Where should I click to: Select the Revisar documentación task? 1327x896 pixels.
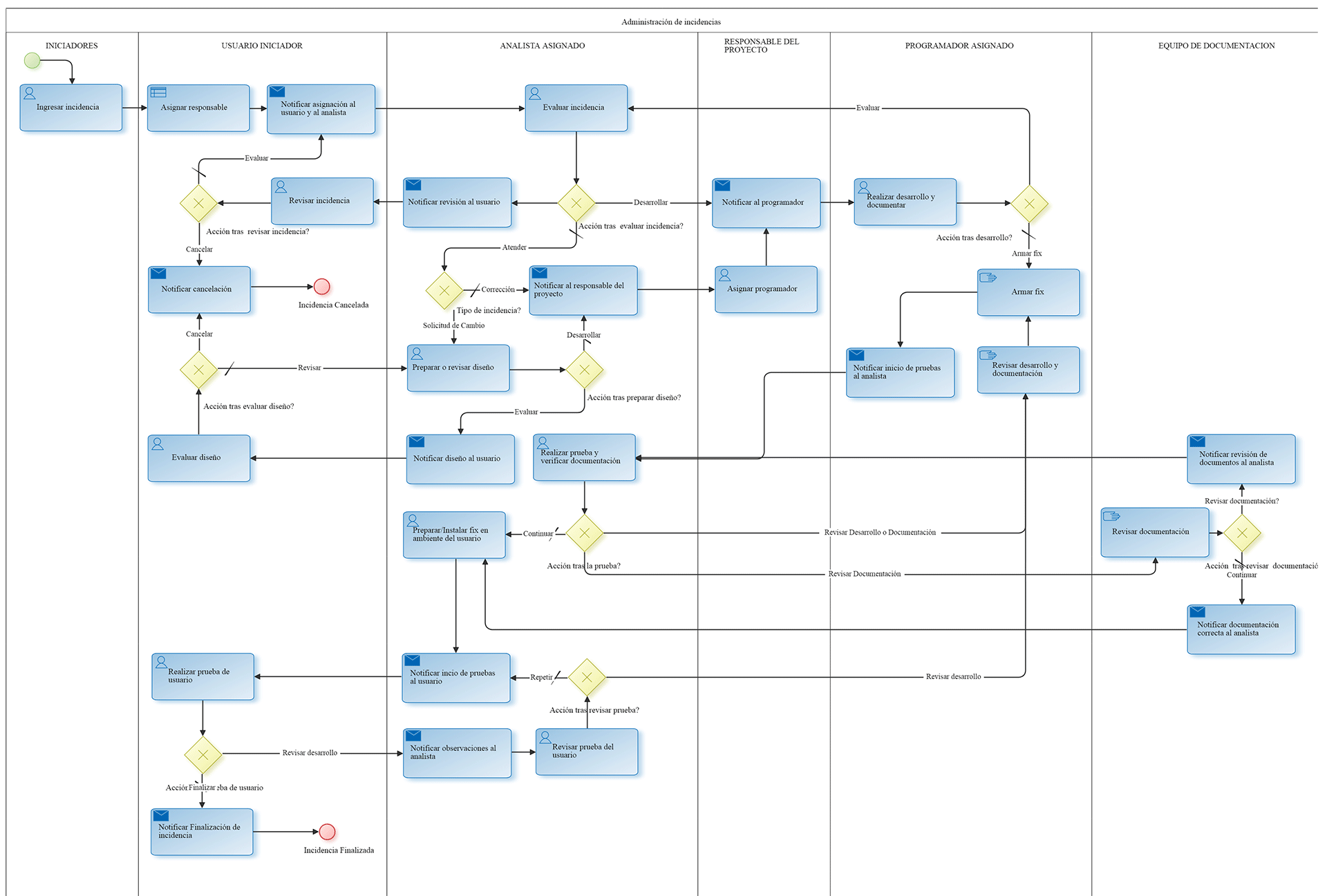(1155, 533)
